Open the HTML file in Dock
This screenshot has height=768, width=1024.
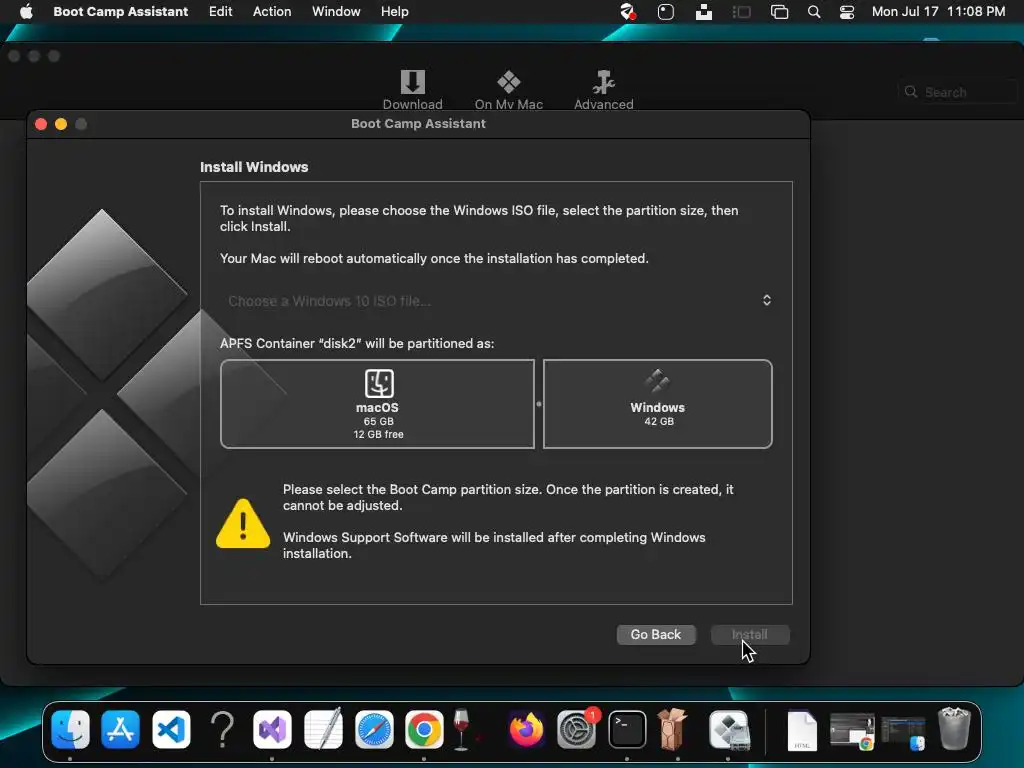802,731
